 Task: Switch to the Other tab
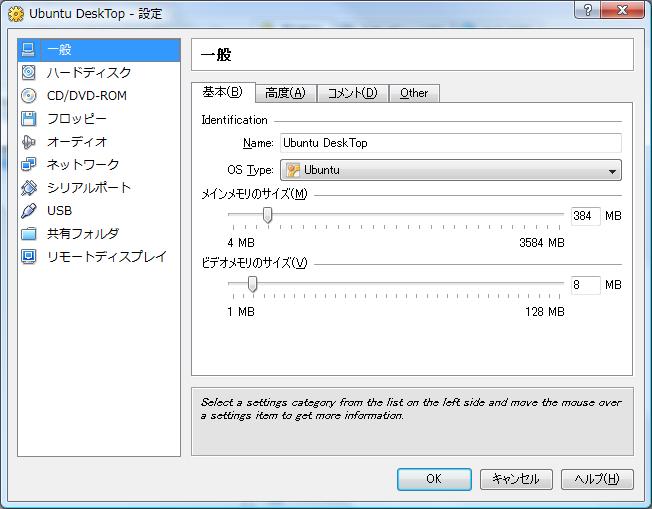pyautogui.click(x=414, y=93)
